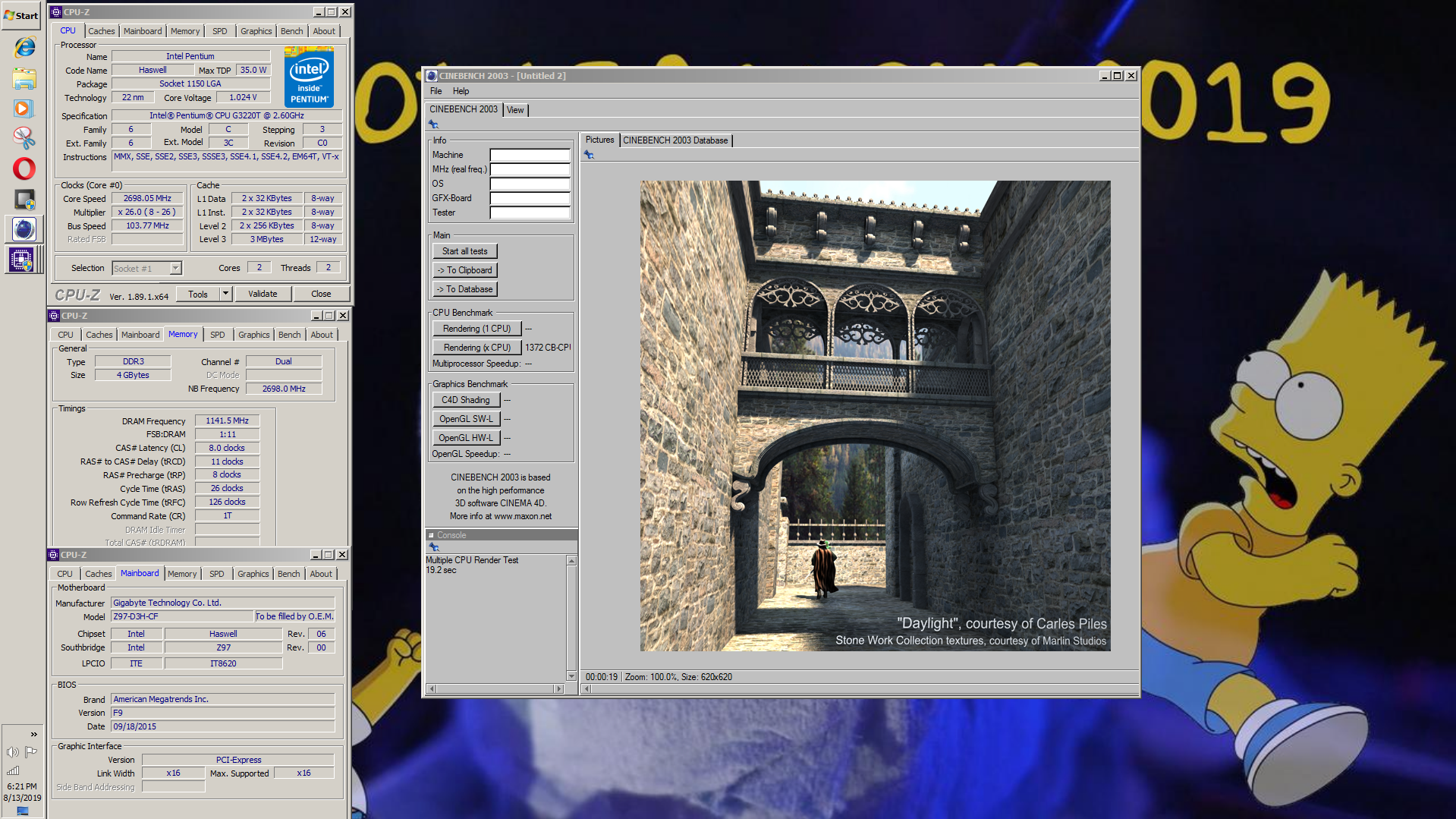Click the console horizontal scrollbar left arrow
Viewport: 1456px width, 819px height.
[x=432, y=689]
